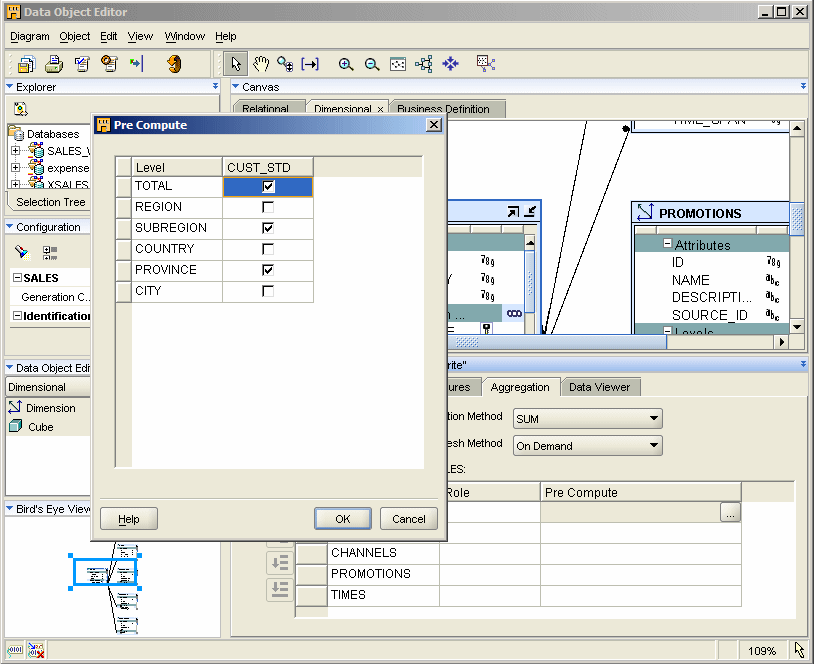Open the SUM aggregation method dropdown
The height and width of the screenshot is (664, 814).
tap(654, 419)
